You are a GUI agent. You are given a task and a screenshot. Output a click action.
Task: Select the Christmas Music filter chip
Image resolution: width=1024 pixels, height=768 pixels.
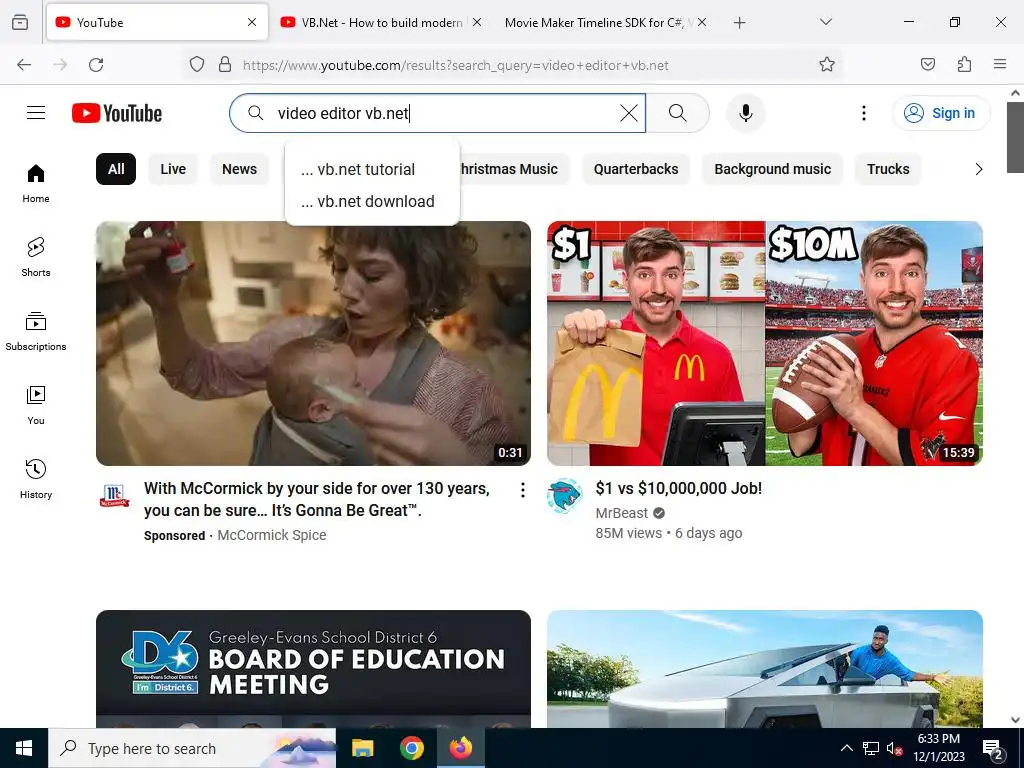(515, 169)
